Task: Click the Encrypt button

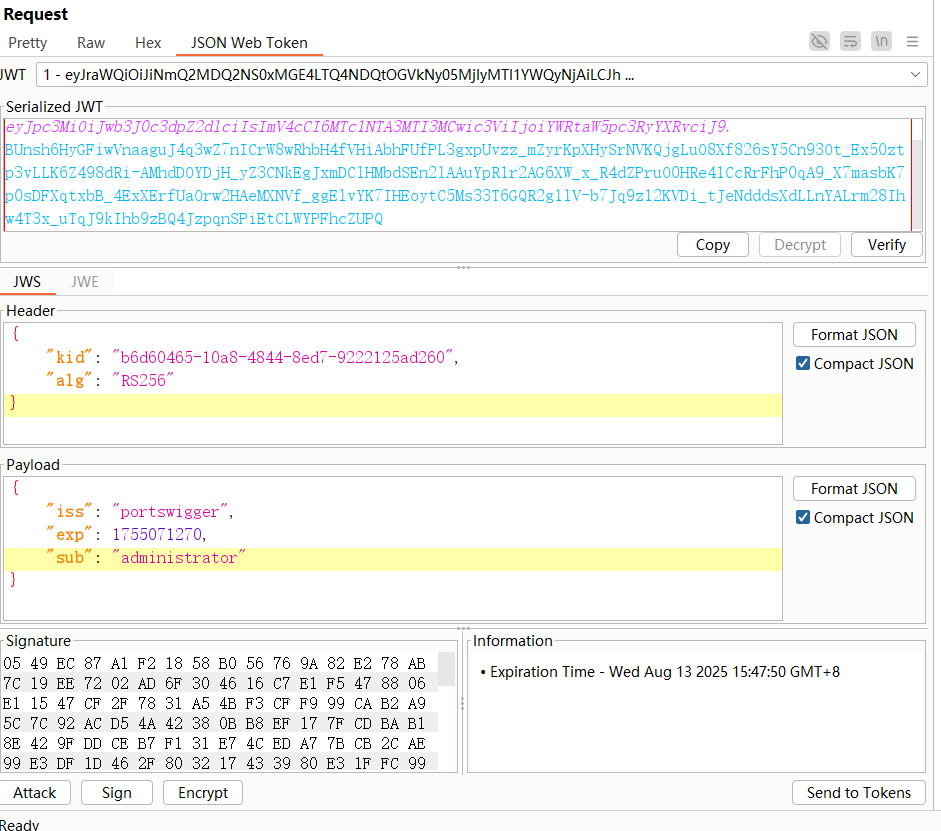Action: click(203, 793)
